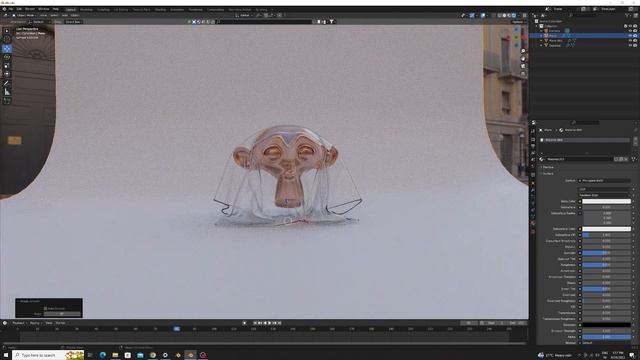This screenshot has width=640, height=360.
Task: Click the Blender icon in taskbar
Action: (190, 355)
